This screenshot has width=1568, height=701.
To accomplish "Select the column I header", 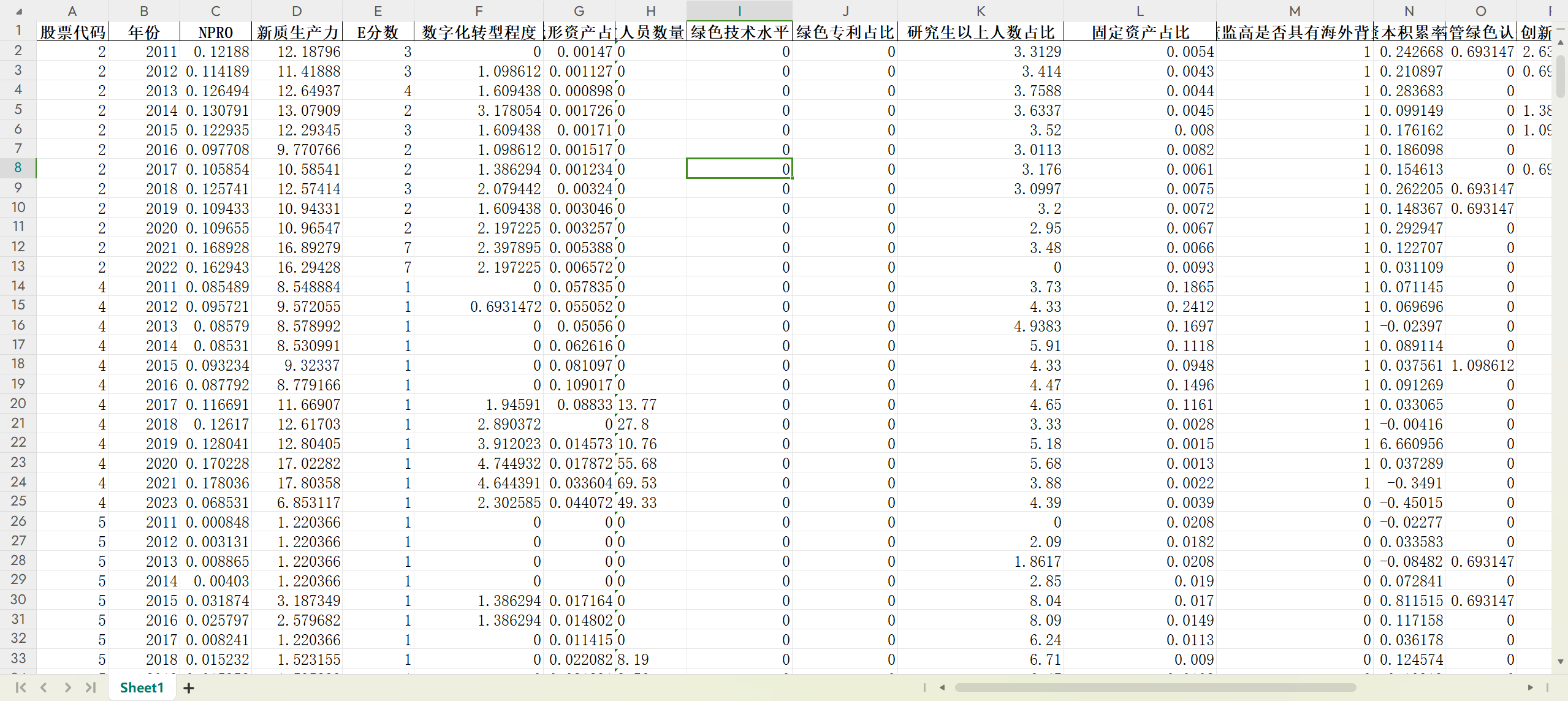I will coord(739,11).
